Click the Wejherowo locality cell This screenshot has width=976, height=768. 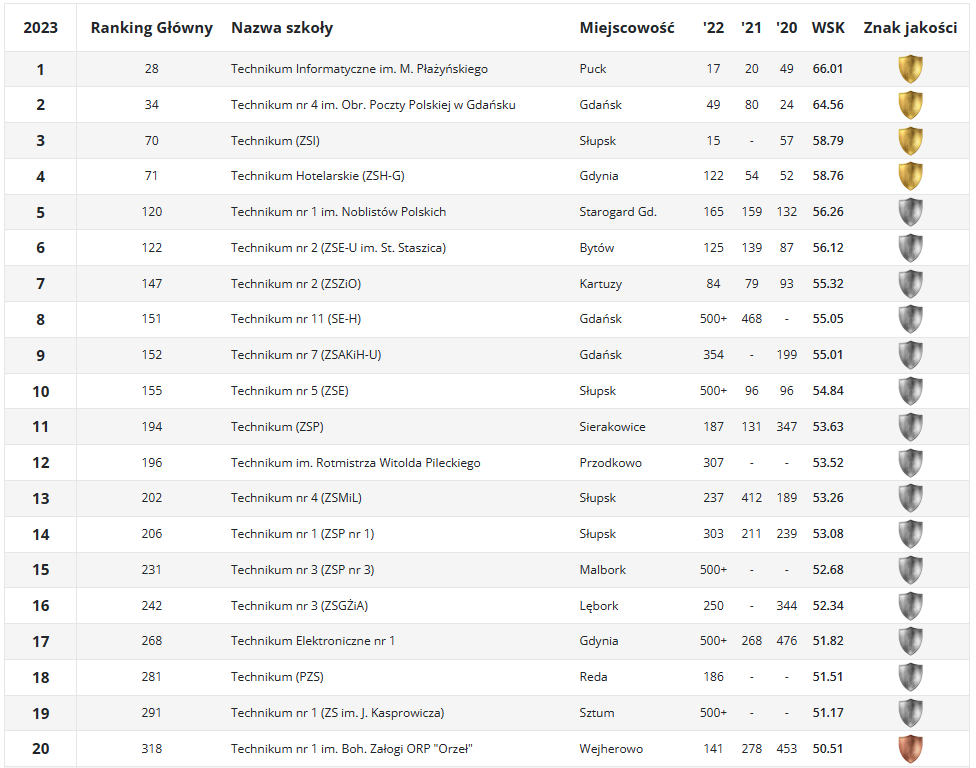(x=611, y=749)
